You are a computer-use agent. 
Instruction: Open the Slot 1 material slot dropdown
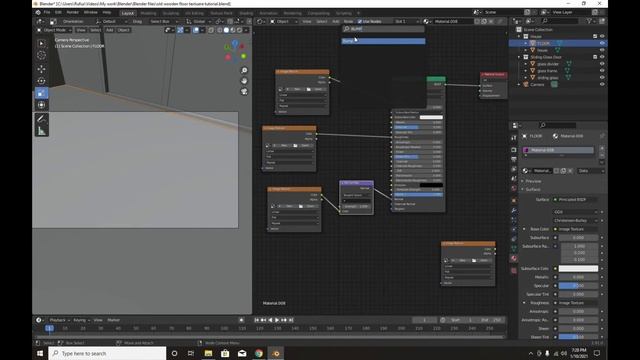(407, 21)
